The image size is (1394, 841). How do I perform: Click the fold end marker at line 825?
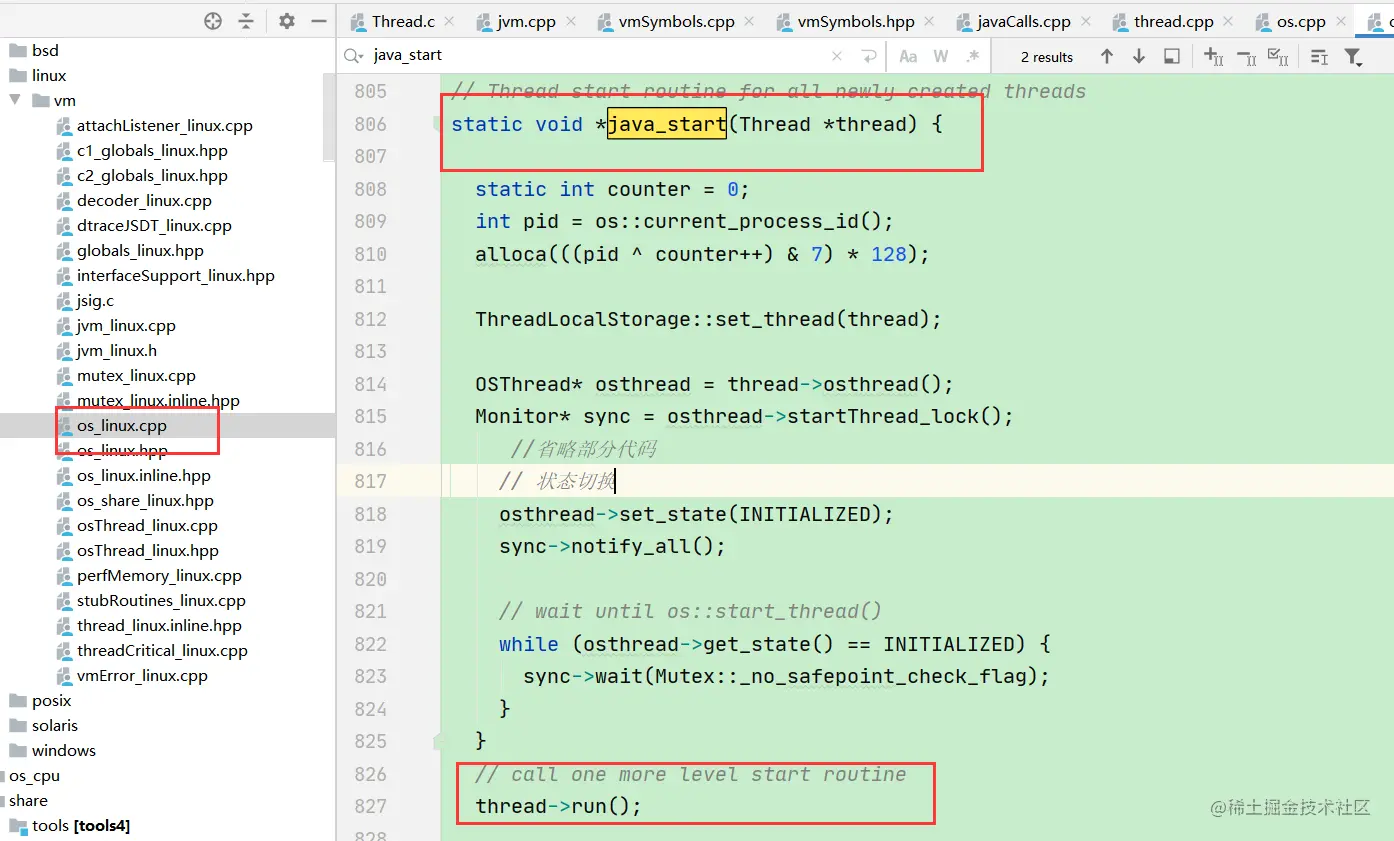click(436, 741)
